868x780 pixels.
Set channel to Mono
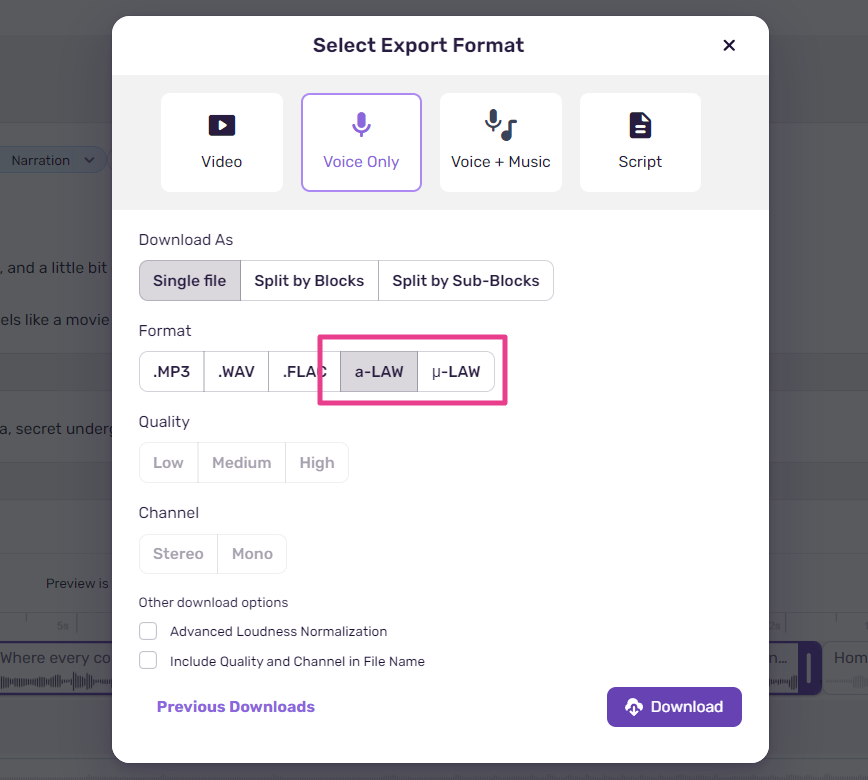tap(252, 554)
